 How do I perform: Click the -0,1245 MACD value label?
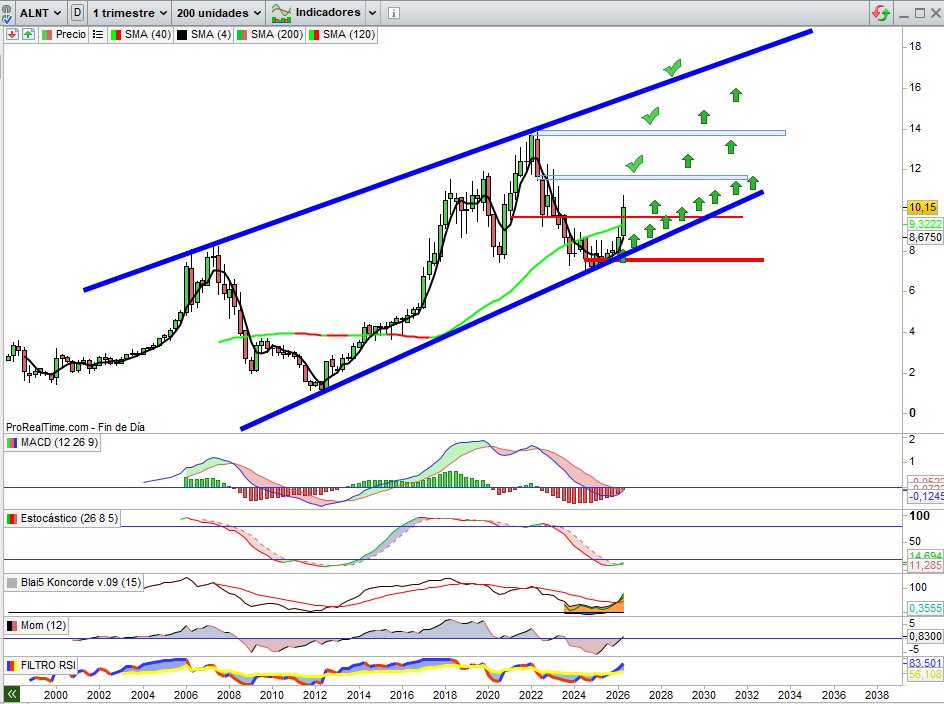925,496
